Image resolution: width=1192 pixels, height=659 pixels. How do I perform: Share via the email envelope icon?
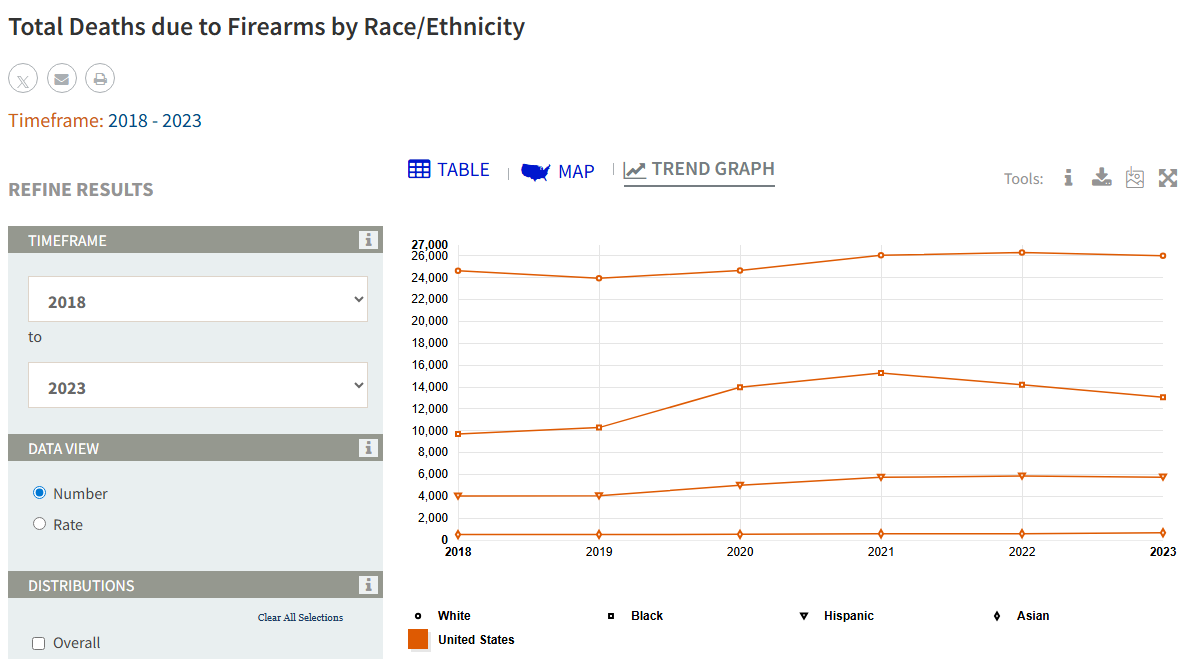[x=62, y=78]
